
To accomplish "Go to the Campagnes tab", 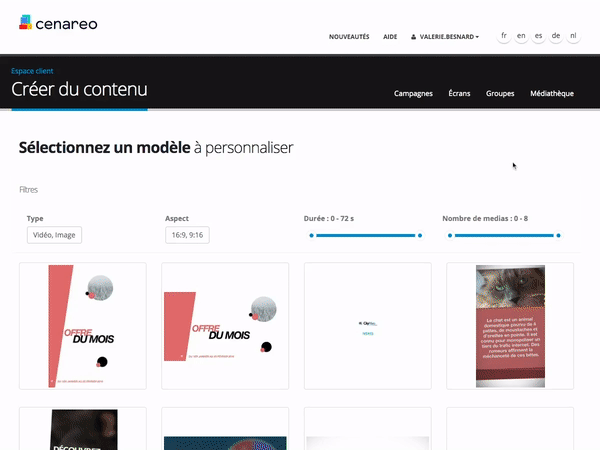I will tap(413, 93).
